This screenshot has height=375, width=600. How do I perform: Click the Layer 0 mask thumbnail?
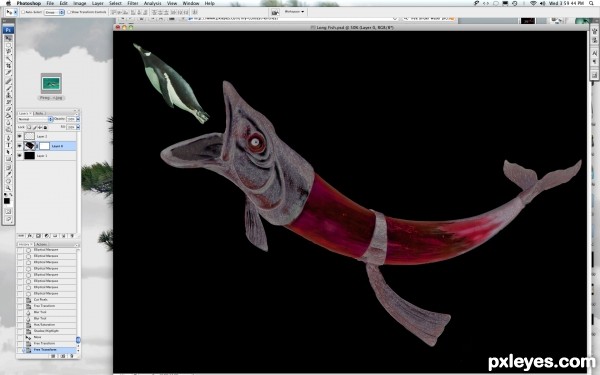tap(44, 146)
